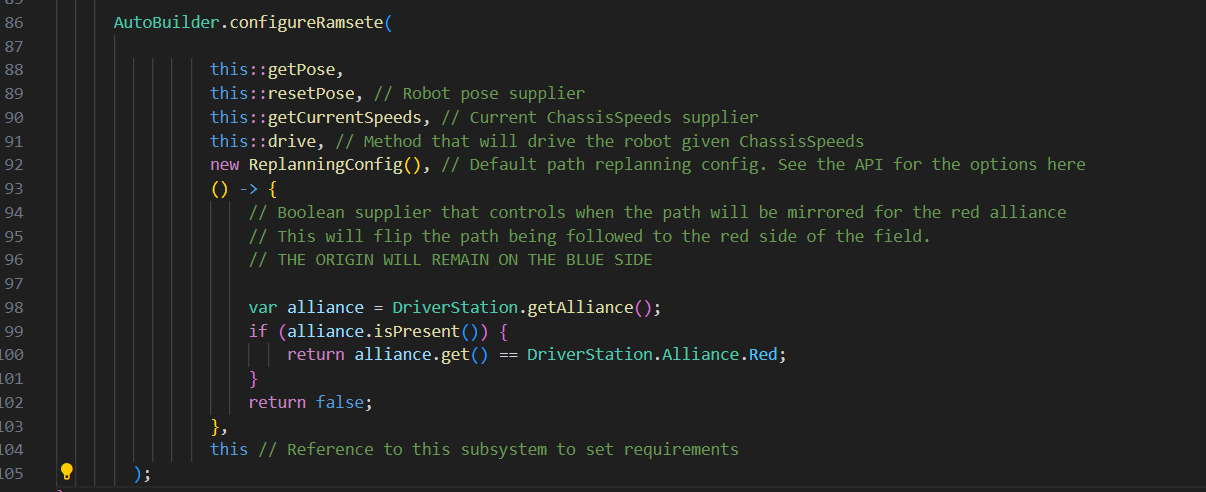Screen dimensions: 1206x492
Task: Click line number 93 in gutter
Action: pyautogui.click(x=14, y=188)
